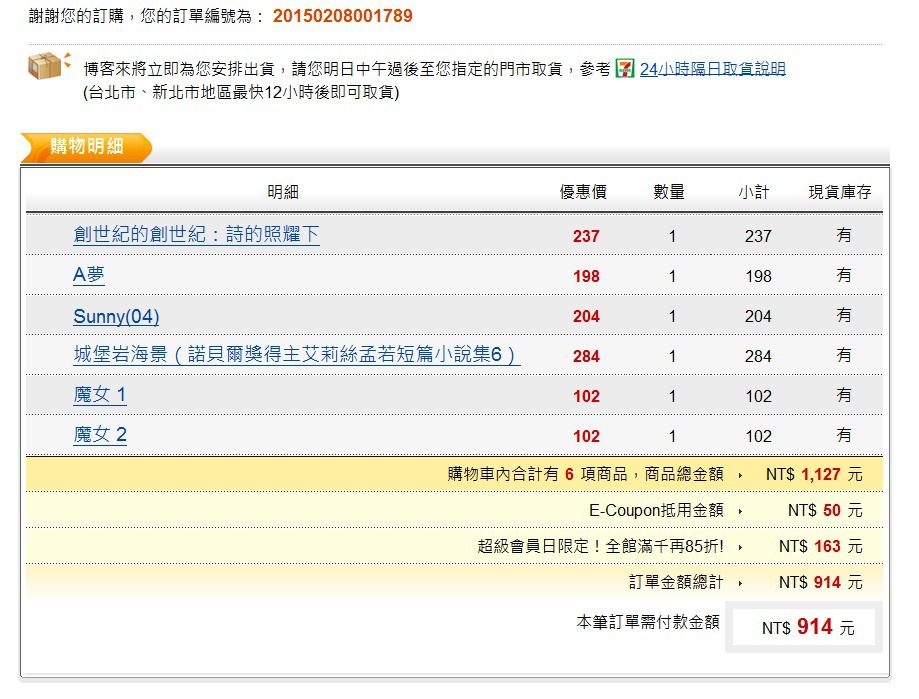Click the red price 237
Image resolution: width=919 pixels, height=699 pixels.
click(x=586, y=236)
